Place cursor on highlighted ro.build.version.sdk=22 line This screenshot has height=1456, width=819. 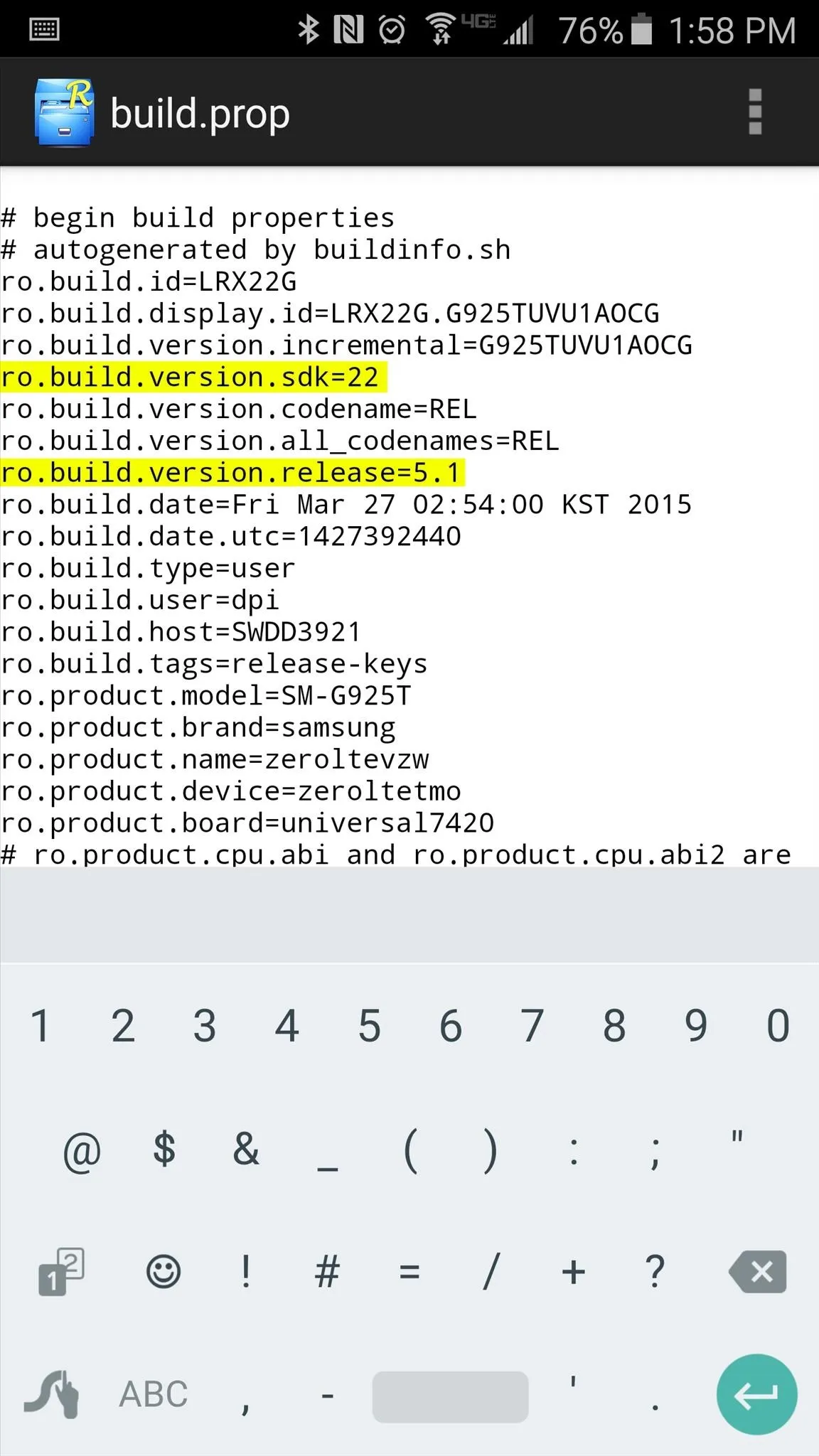pos(193,377)
